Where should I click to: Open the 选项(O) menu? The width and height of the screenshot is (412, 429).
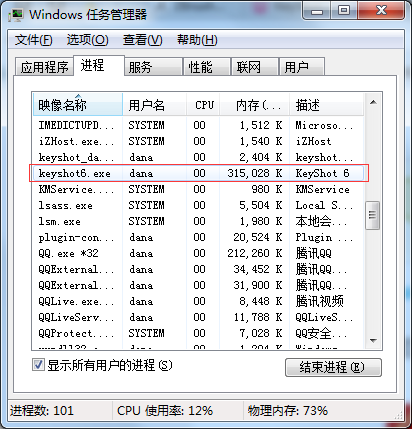(87, 40)
